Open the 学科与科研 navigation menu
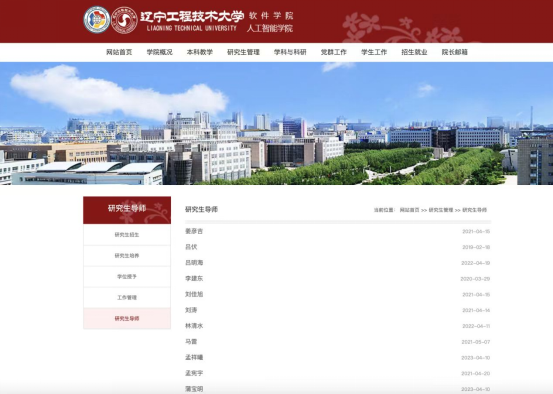Screen dimensions: 553x394 pyautogui.click(x=290, y=52)
